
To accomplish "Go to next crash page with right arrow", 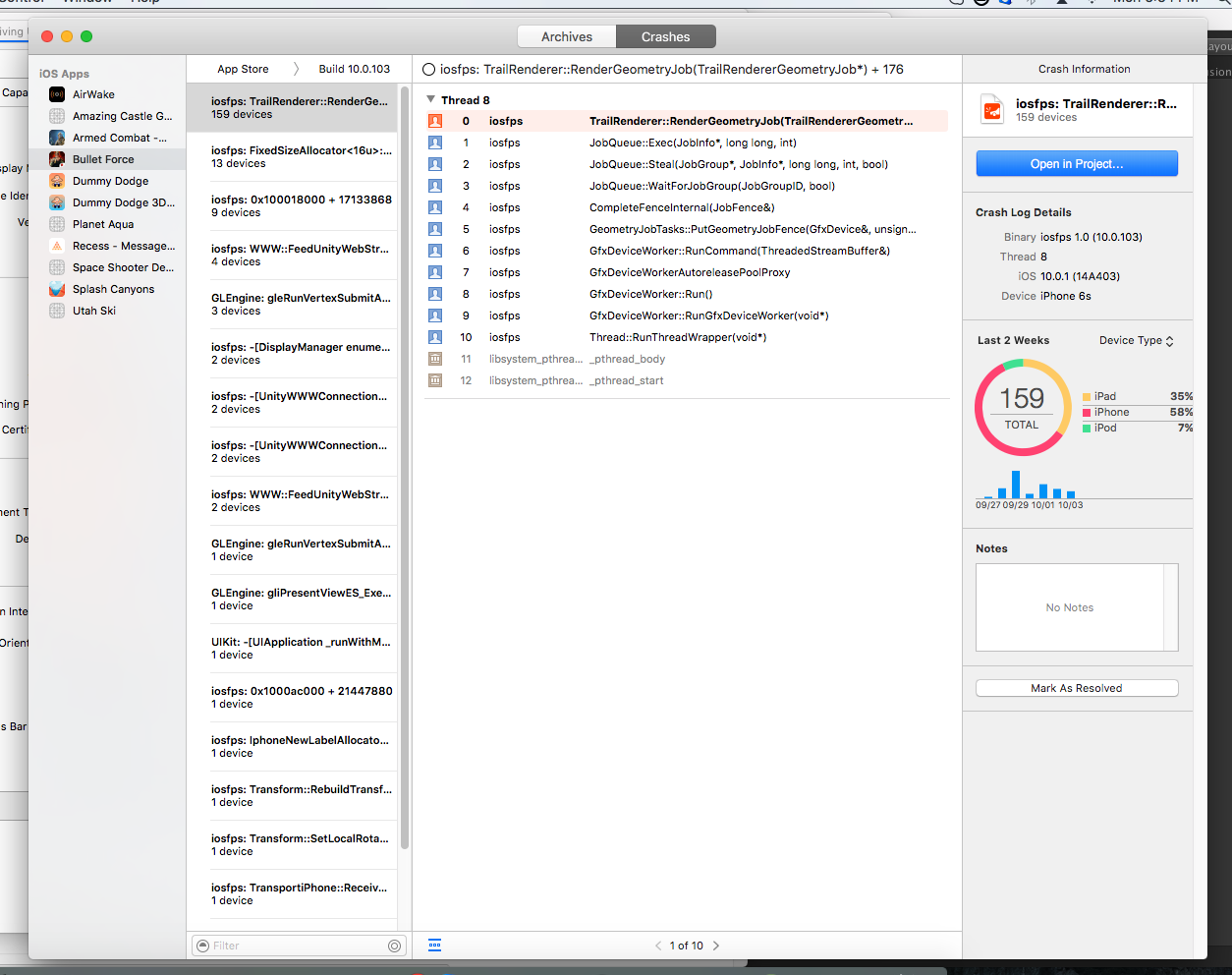I will click(x=716, y=945).
